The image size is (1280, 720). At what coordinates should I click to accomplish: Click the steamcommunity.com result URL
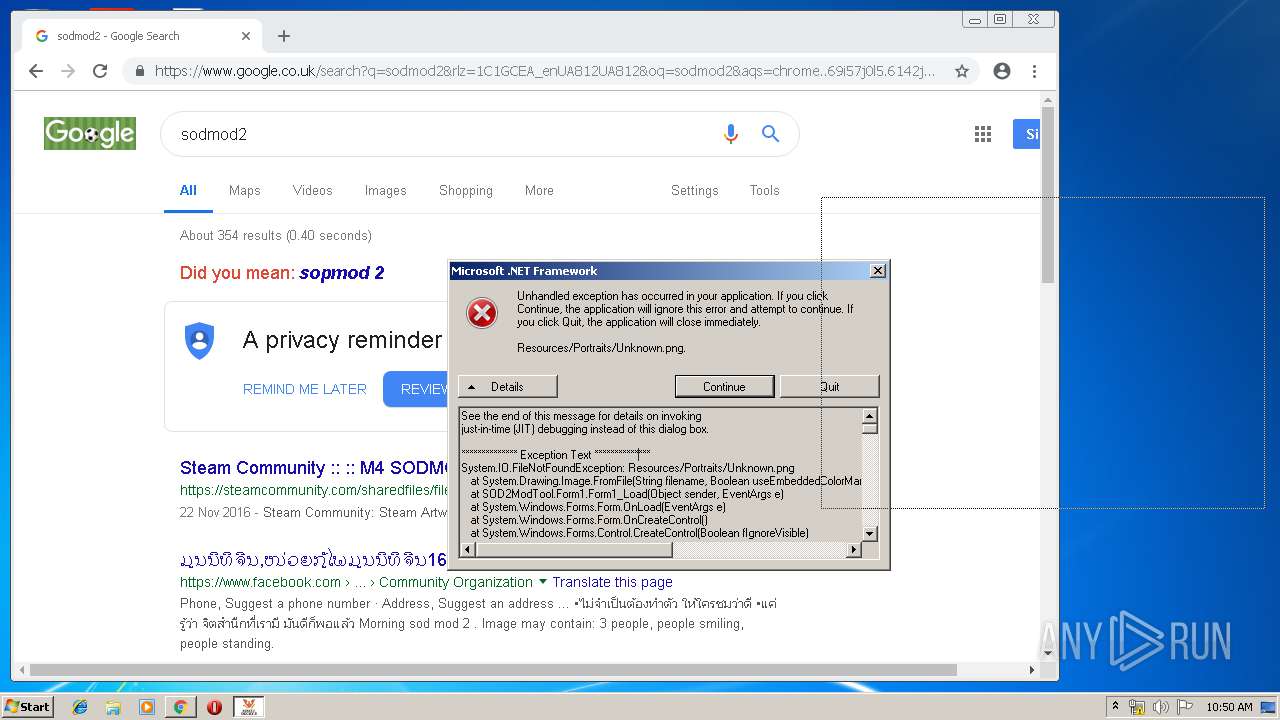314,490
